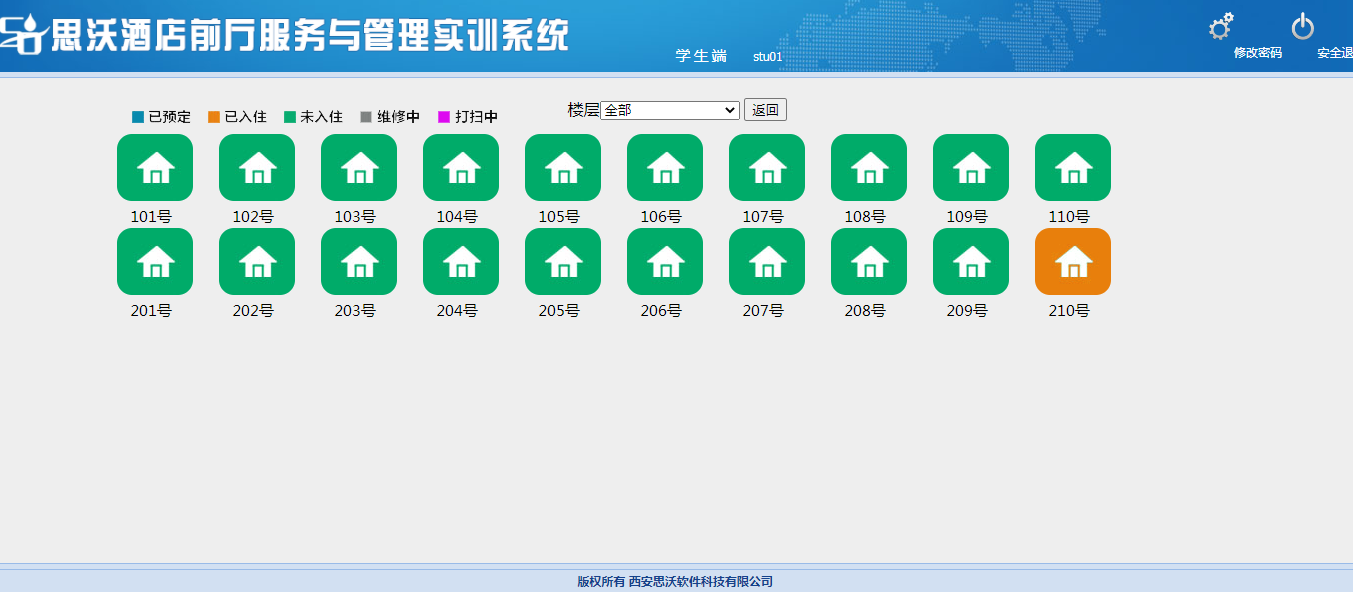Click the 修改密码 link text
This screenshot has width=1353, height=592.
coord(1257,53)
